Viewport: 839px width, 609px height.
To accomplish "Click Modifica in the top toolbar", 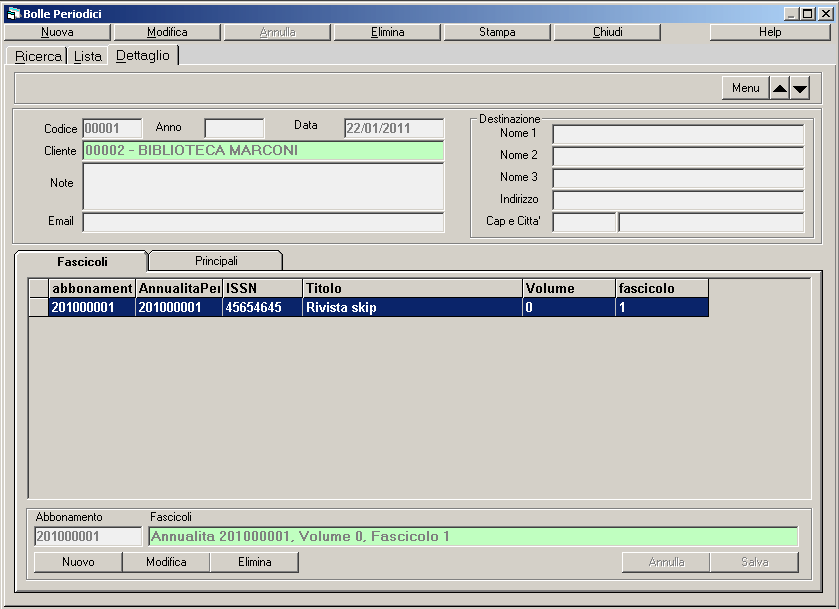I will pos(167,32).
